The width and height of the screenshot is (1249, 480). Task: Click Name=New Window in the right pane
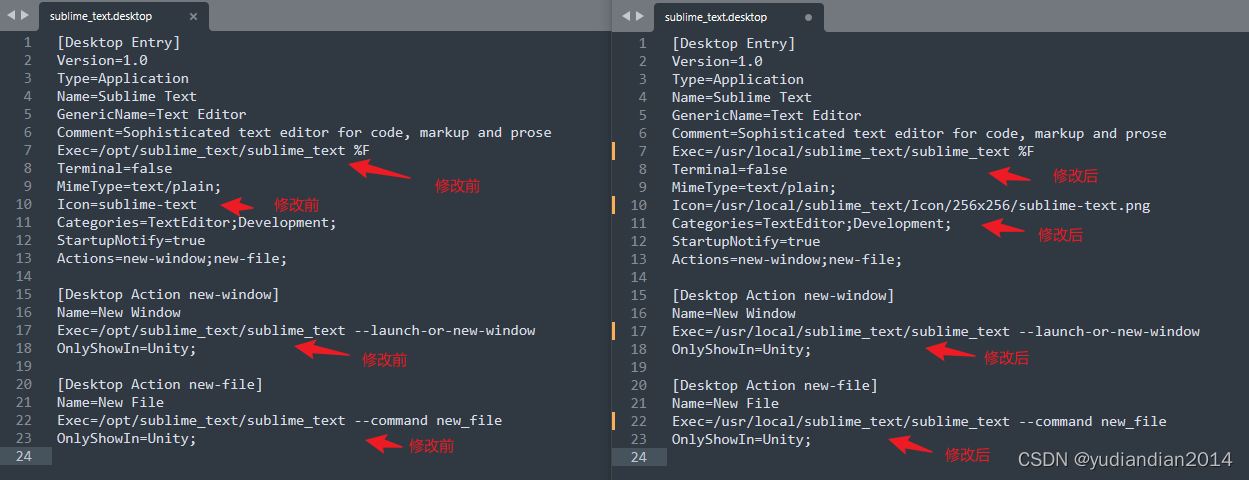coord(734,313)
